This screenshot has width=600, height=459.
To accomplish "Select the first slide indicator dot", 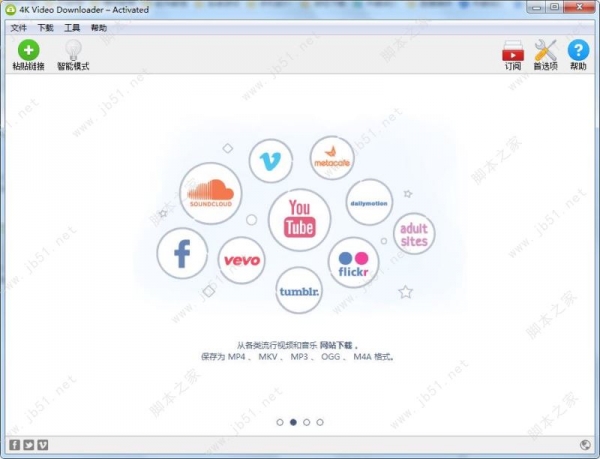I will tap(280, 422).
